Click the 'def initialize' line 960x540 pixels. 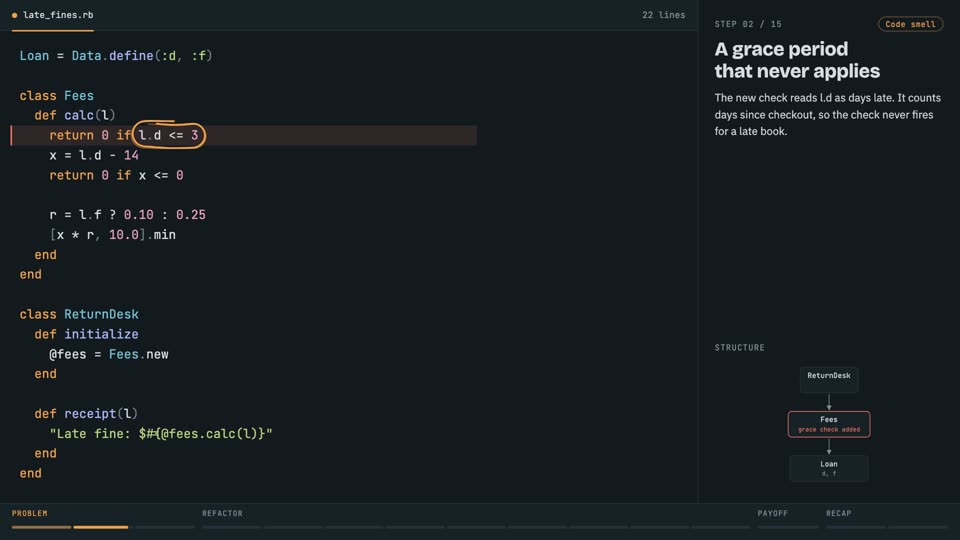86,334
